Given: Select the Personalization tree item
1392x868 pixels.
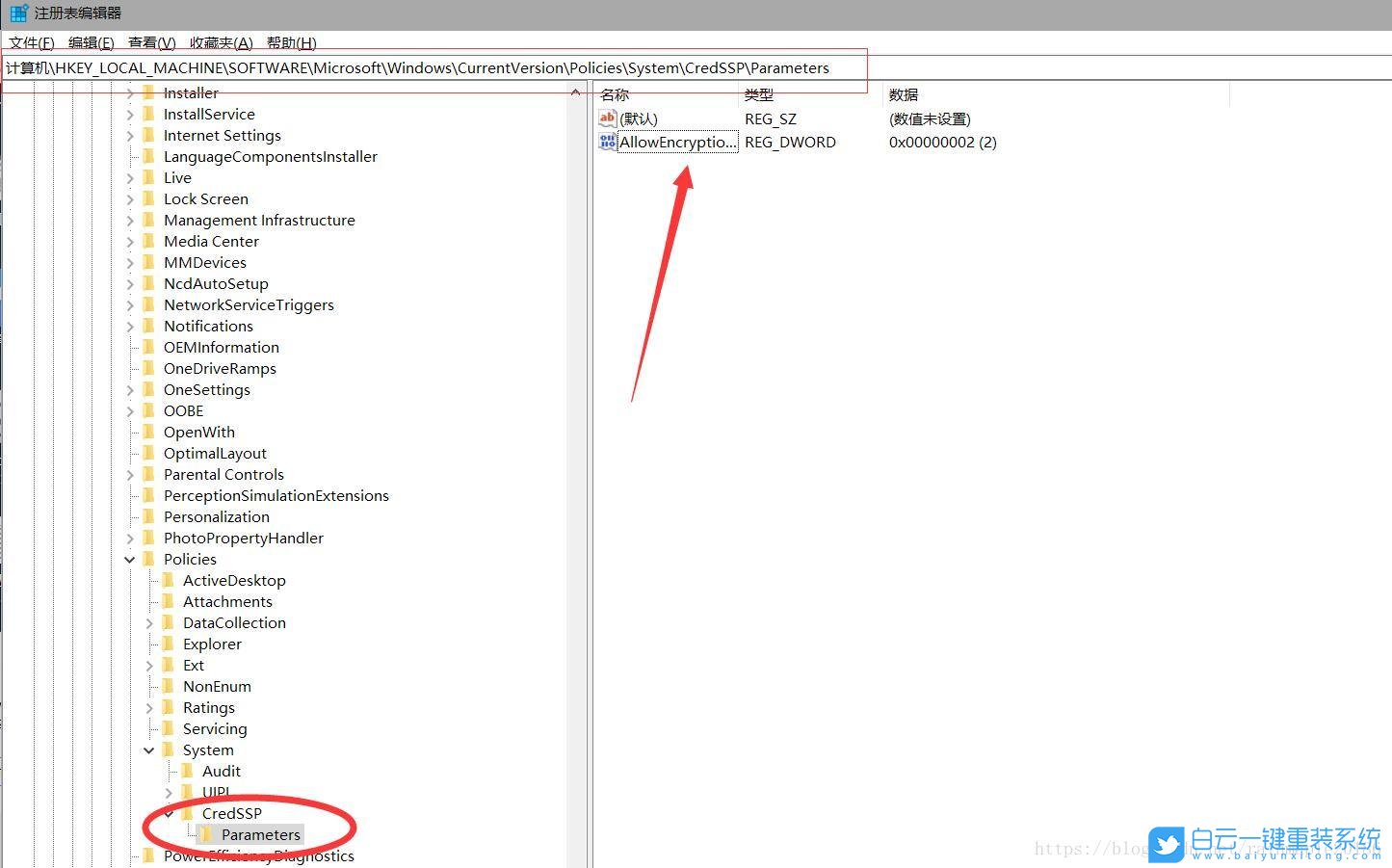Looking at the screenshot, I should coord(216,516).
